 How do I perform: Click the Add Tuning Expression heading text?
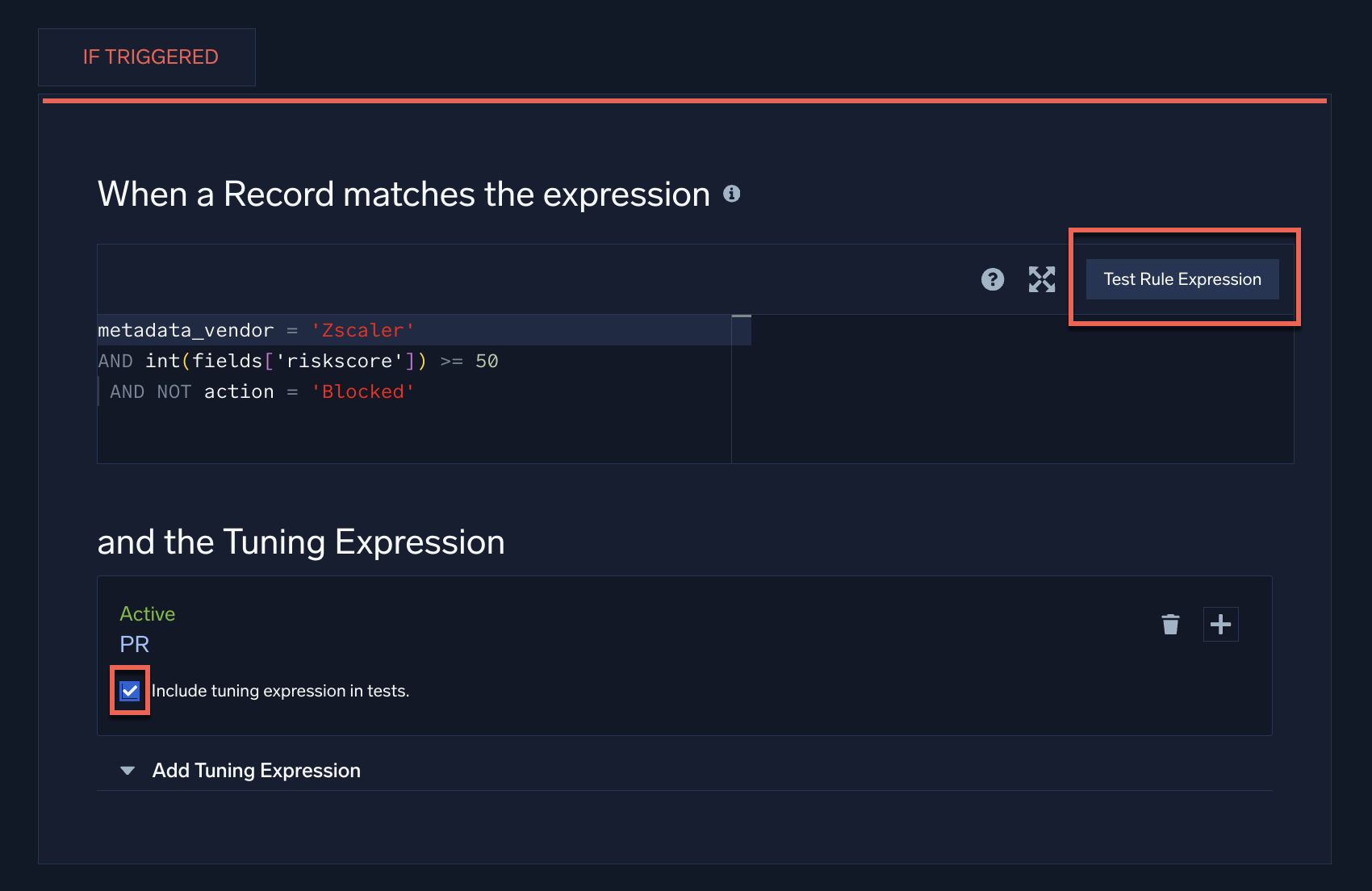click(x=256, y=771)
